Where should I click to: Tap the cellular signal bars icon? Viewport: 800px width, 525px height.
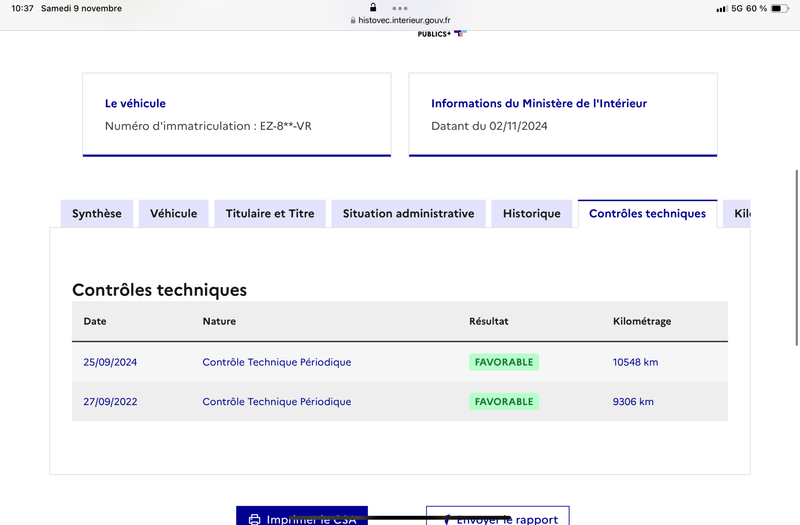pos(721,9)
